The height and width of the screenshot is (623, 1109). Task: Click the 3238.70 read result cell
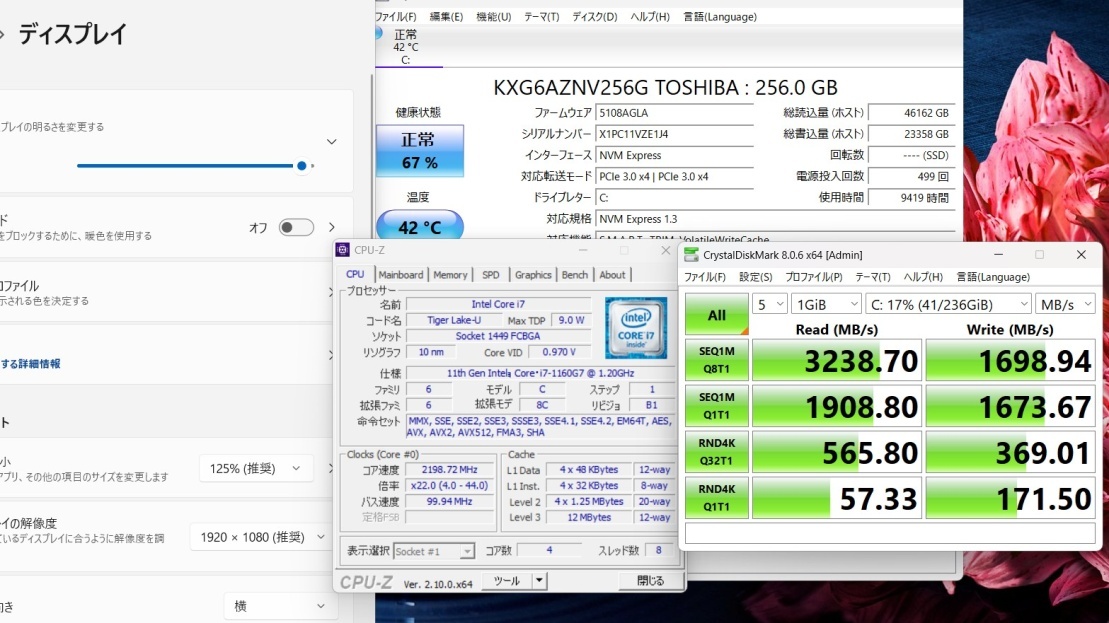pyautogui.click(x=837, y=361)
